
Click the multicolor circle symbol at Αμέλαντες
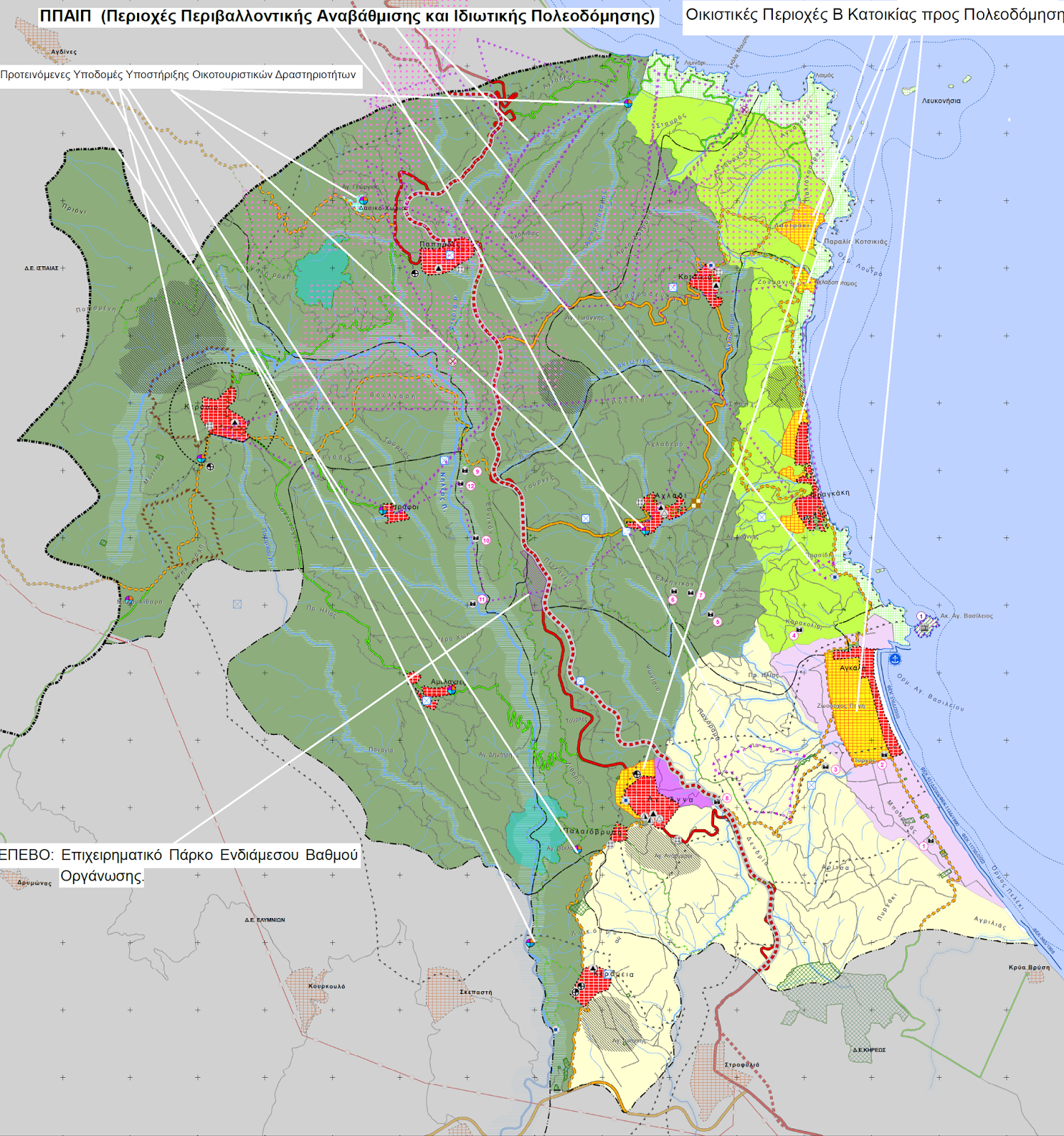coord(451,689)
